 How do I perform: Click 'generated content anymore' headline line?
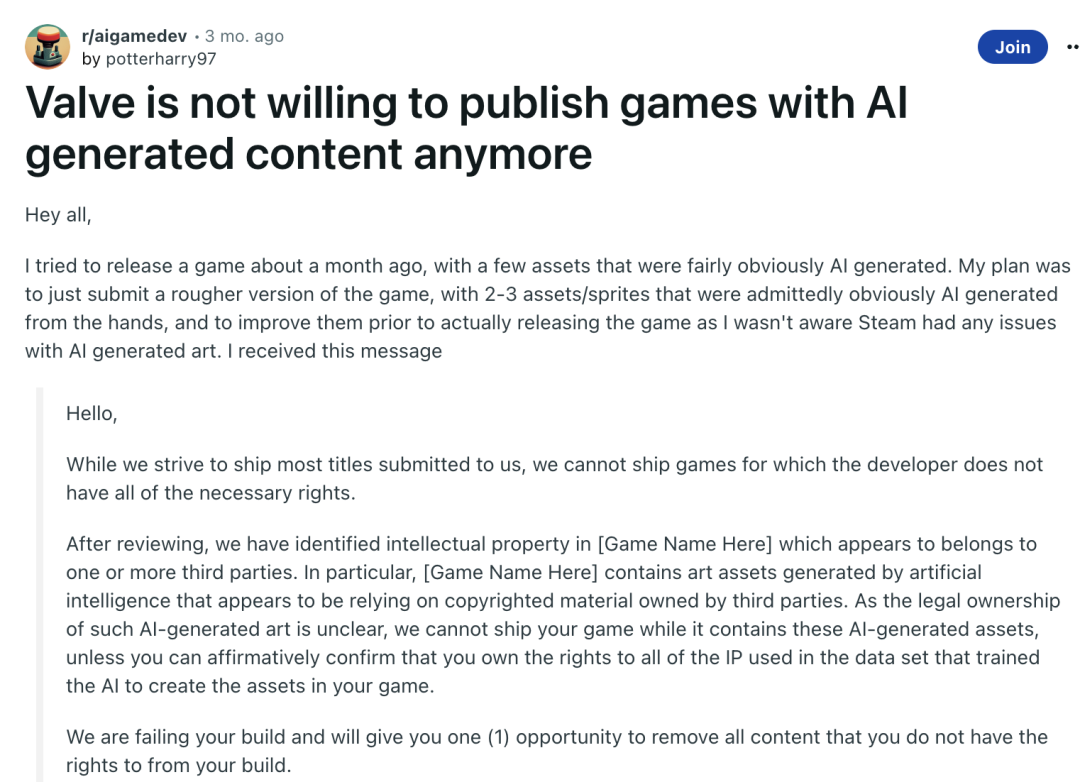(x=309, y=154)
